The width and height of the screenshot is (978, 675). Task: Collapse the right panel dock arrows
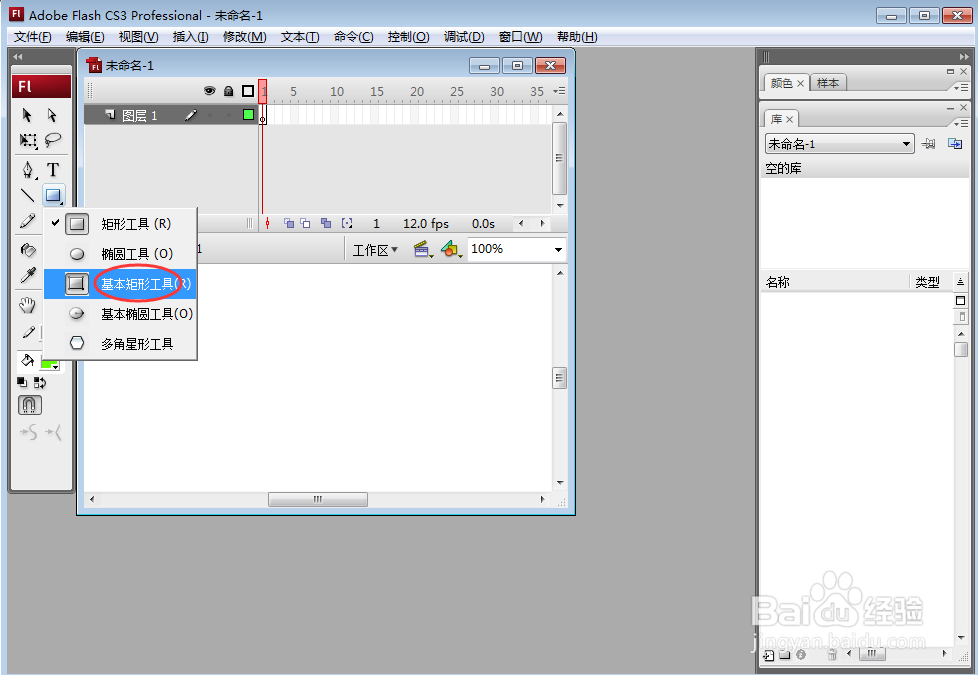[x=964, y=57]
